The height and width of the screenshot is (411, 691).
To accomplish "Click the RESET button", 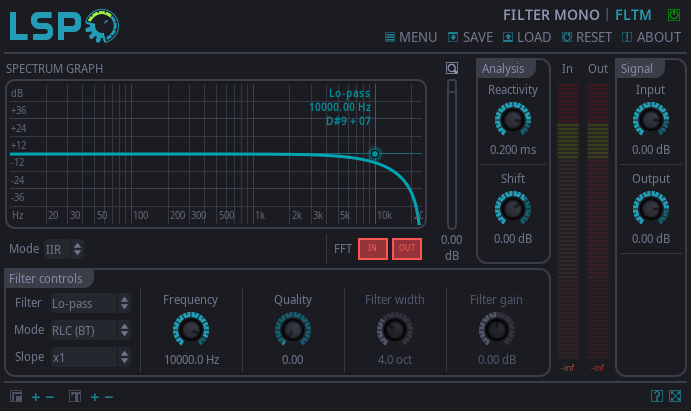I will tap(586, 37).
